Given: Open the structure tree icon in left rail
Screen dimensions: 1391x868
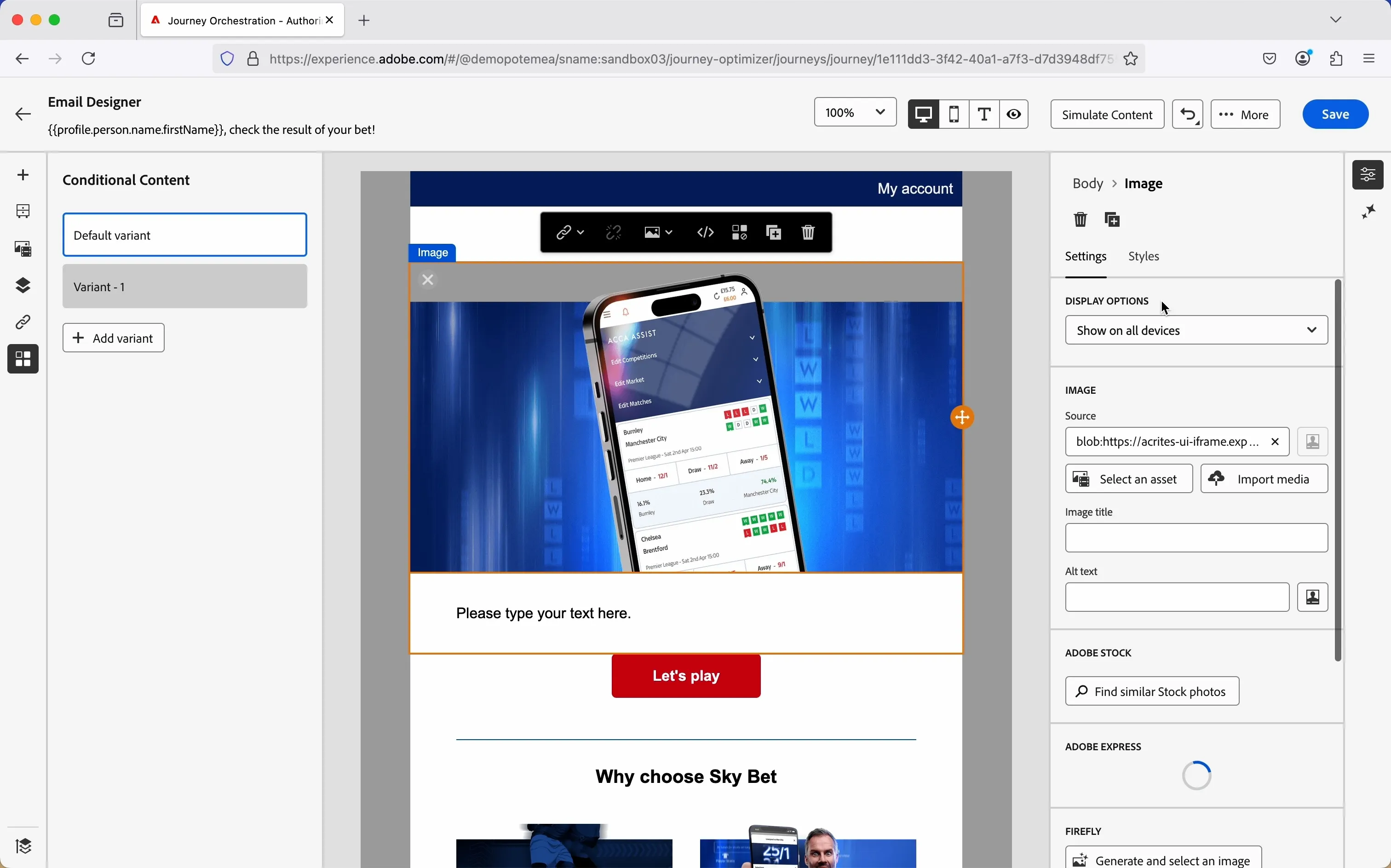Looking at the screenshot, I should click(x=23, y=211).
